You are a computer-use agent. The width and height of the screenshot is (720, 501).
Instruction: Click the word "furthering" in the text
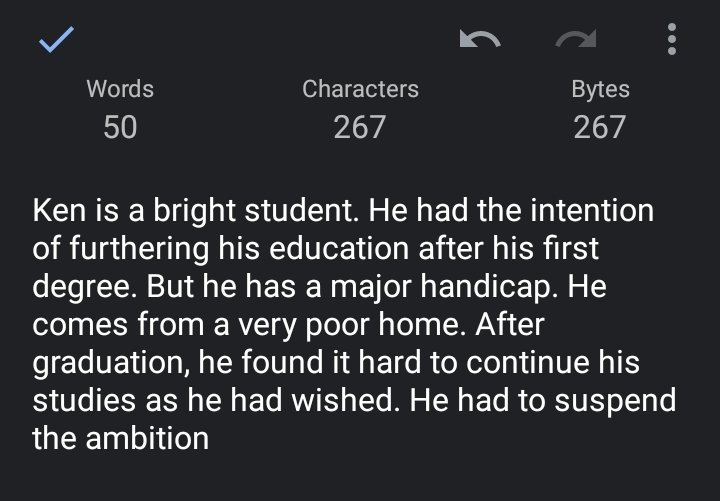click(x=140, y=248)
